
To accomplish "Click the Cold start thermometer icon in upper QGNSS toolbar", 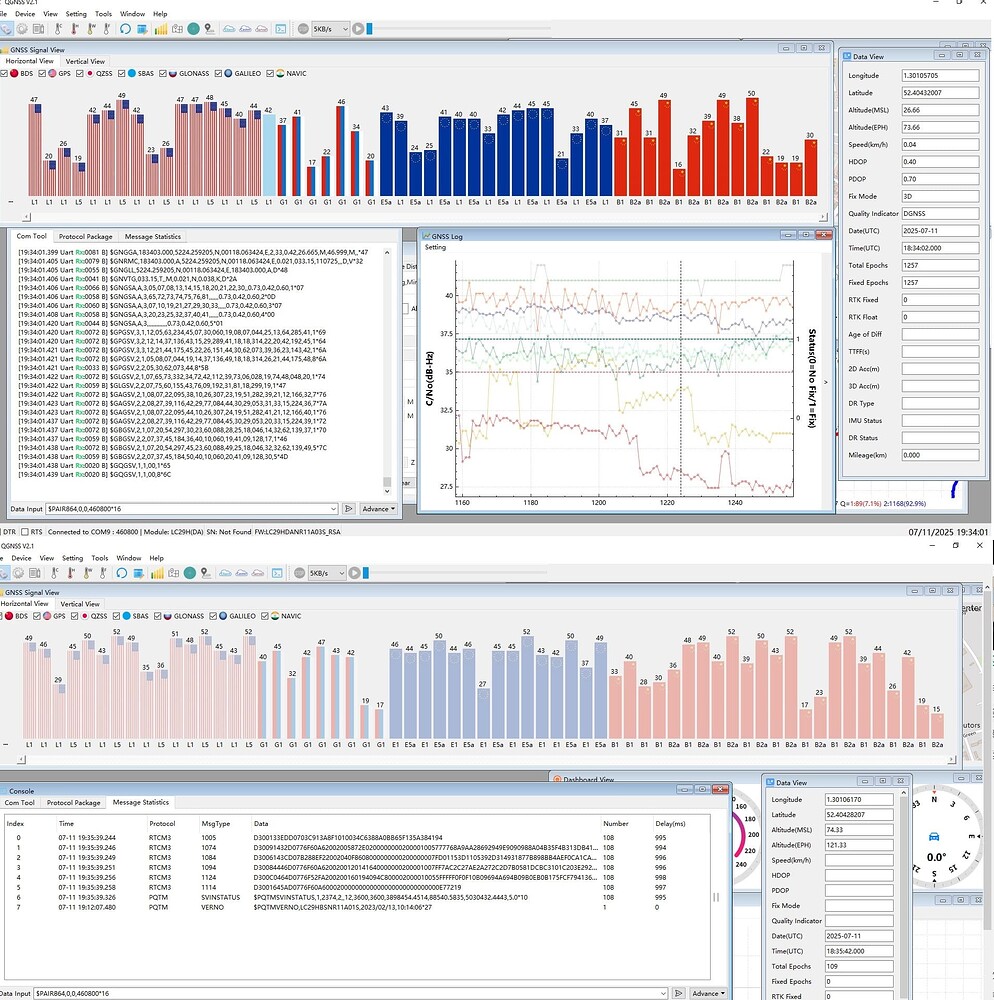I will point(58,29).
